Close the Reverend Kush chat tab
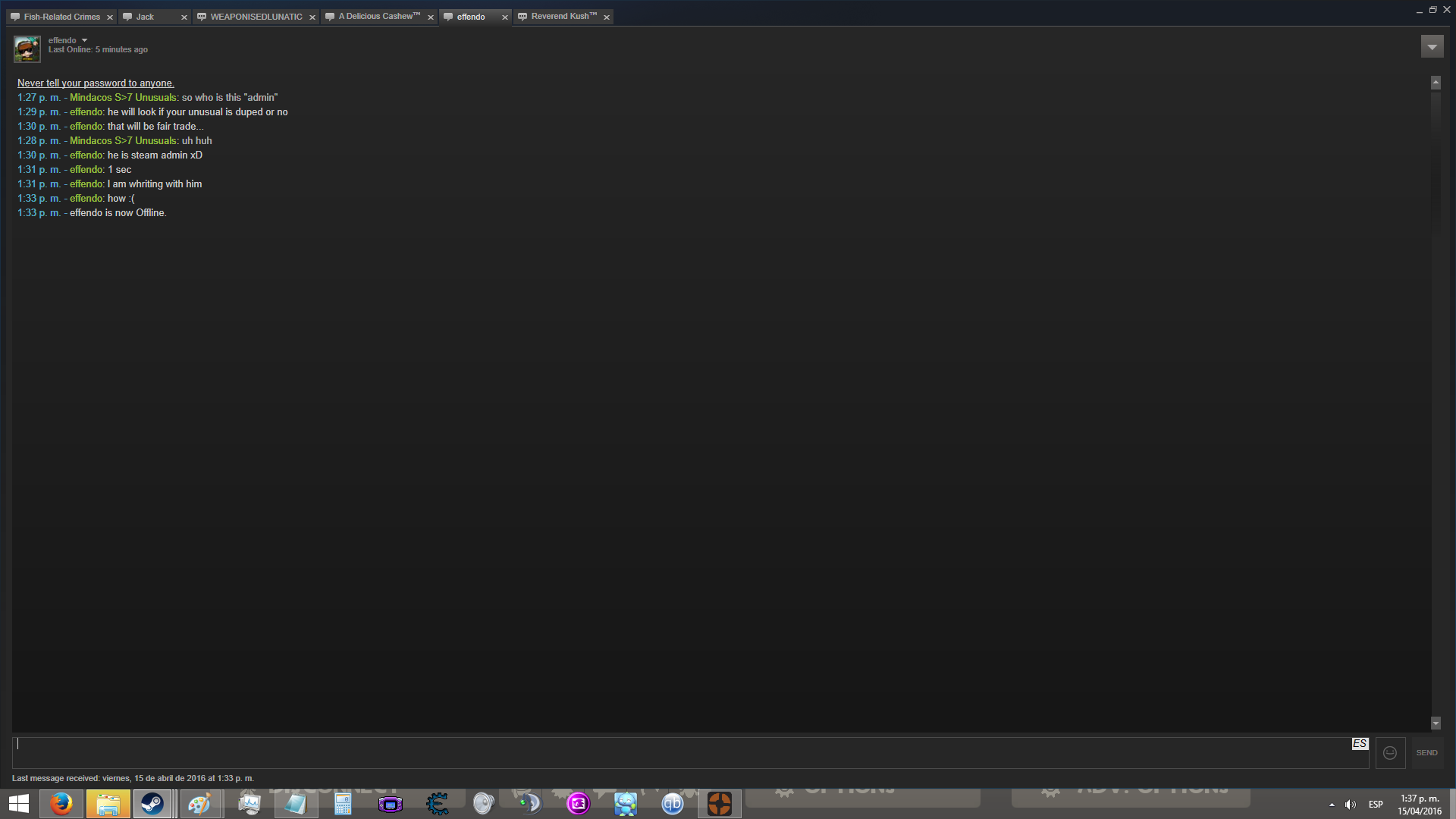 click(x=607, y=17)
